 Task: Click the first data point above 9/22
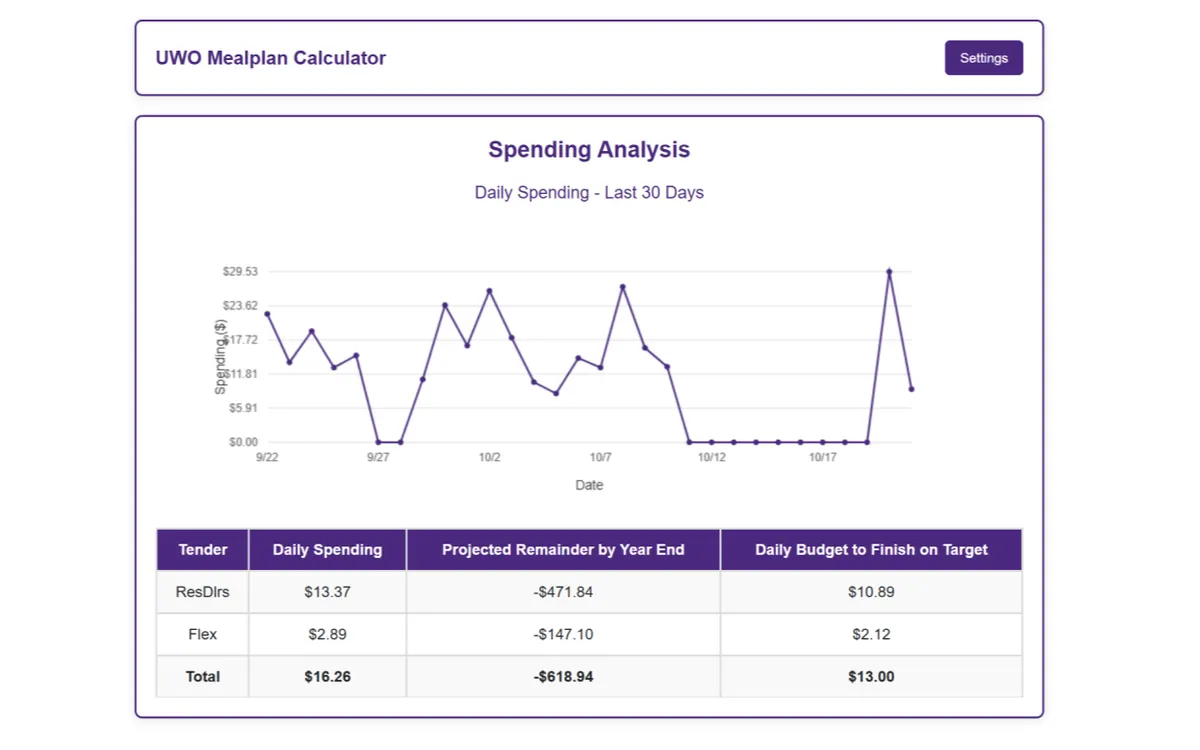pyautogui.click(x=267, y=314)
